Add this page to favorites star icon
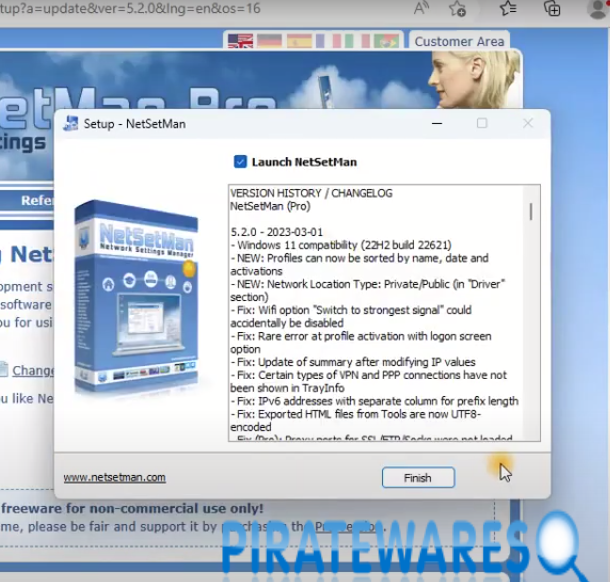 click(458, 9)
